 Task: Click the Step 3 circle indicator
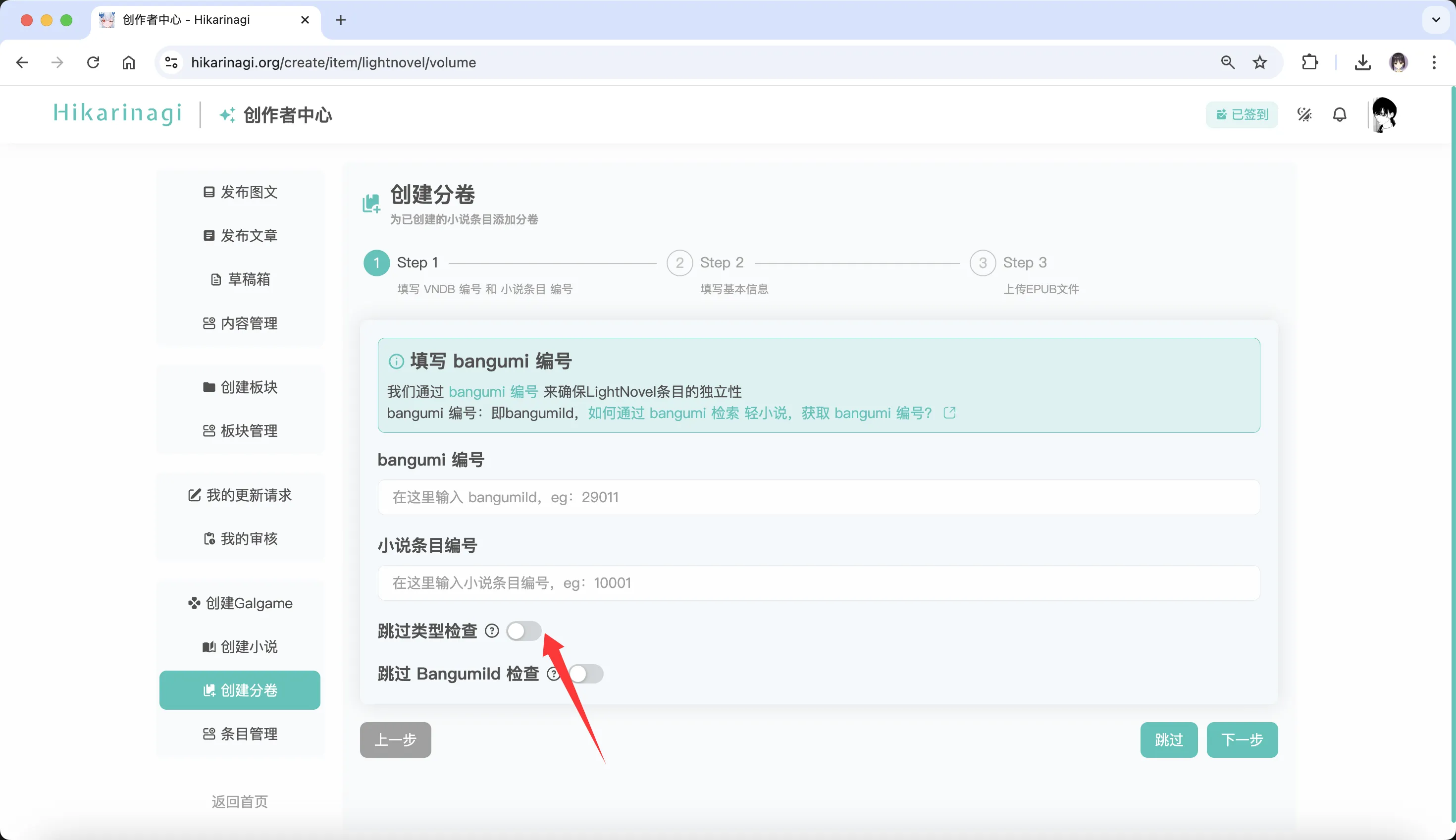pyautogui.click(x=983, y=263)
